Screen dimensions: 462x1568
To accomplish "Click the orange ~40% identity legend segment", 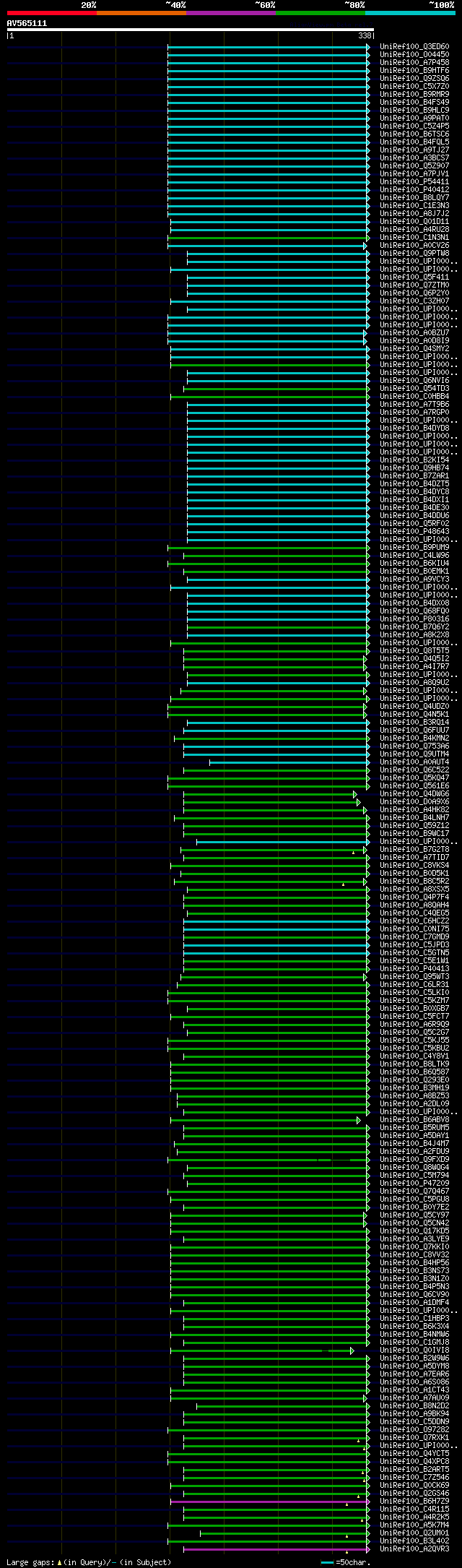I will pyautogui.click(x=141, y=13).
